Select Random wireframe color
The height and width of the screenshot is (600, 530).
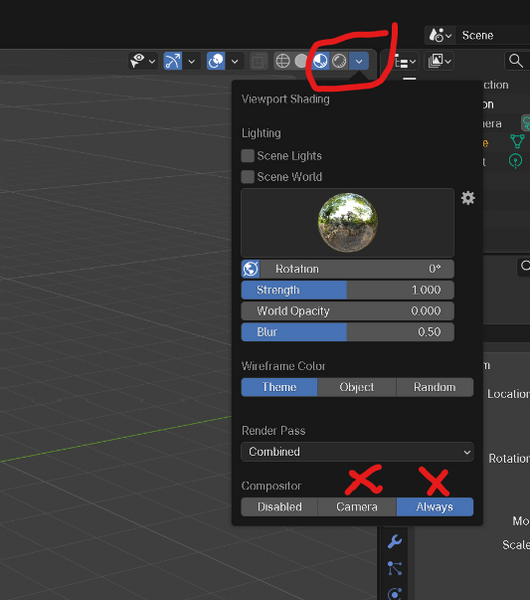435,387
